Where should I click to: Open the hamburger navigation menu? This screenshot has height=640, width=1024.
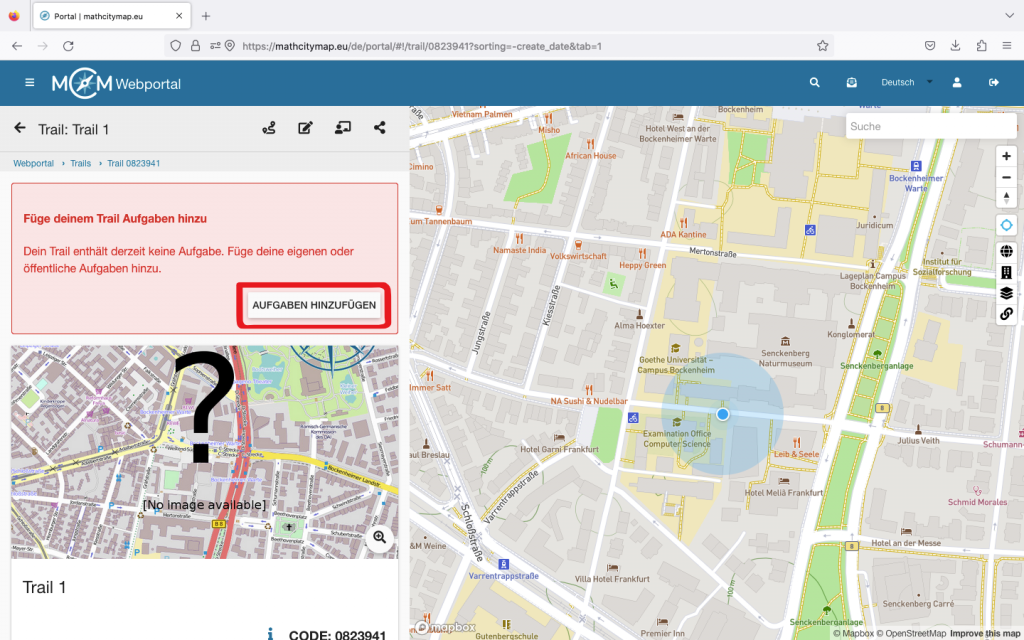(x=30, y=83)
